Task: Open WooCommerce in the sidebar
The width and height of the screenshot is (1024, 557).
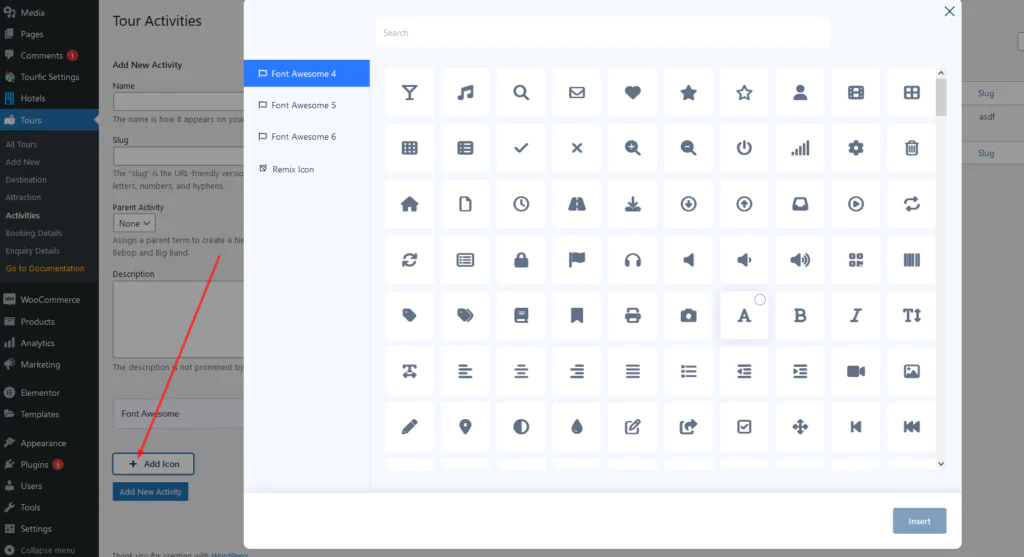Action: (49, 300)
